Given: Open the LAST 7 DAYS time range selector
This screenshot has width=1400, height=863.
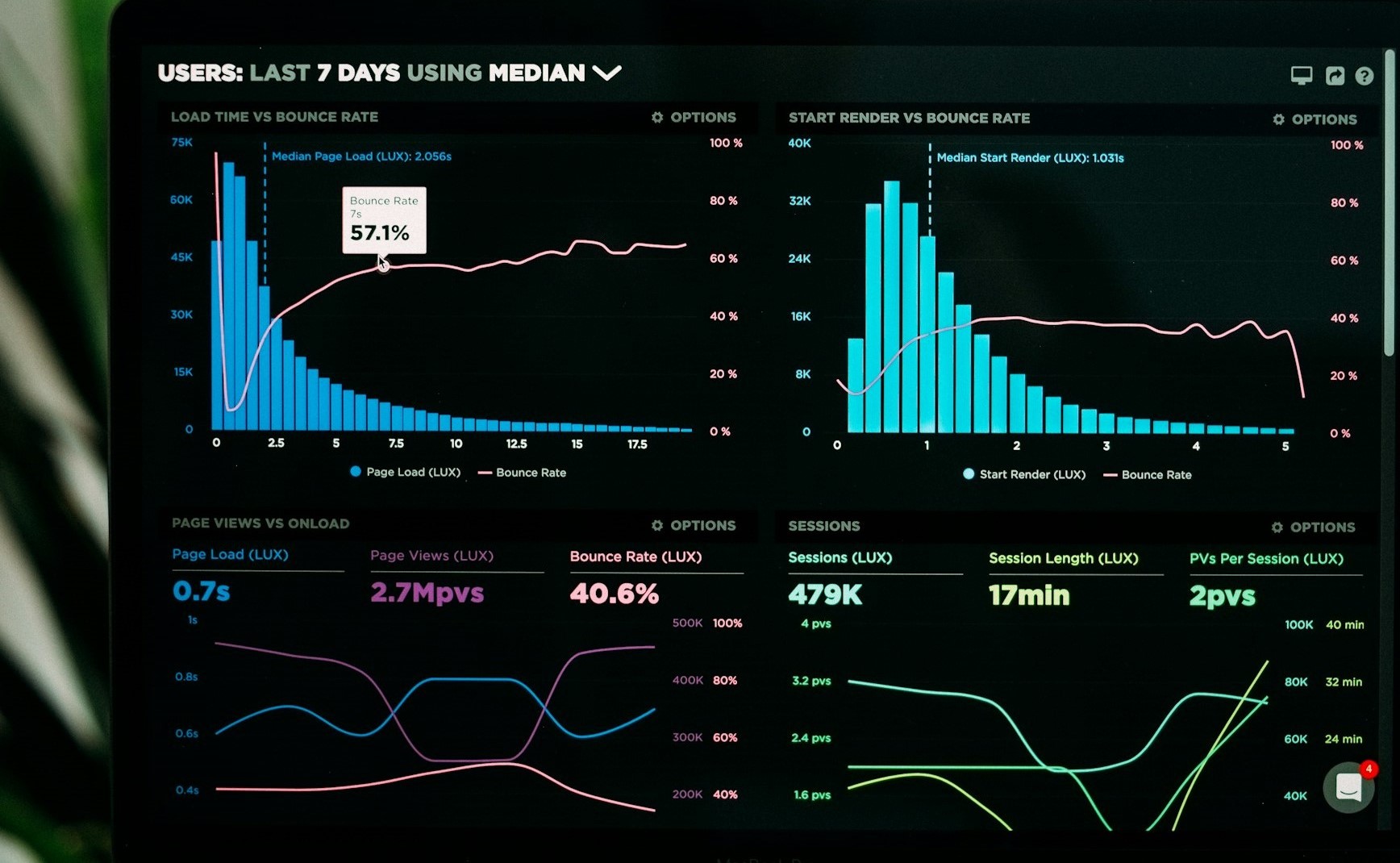Looking at the screenshot, I should [x=324, y=73].
